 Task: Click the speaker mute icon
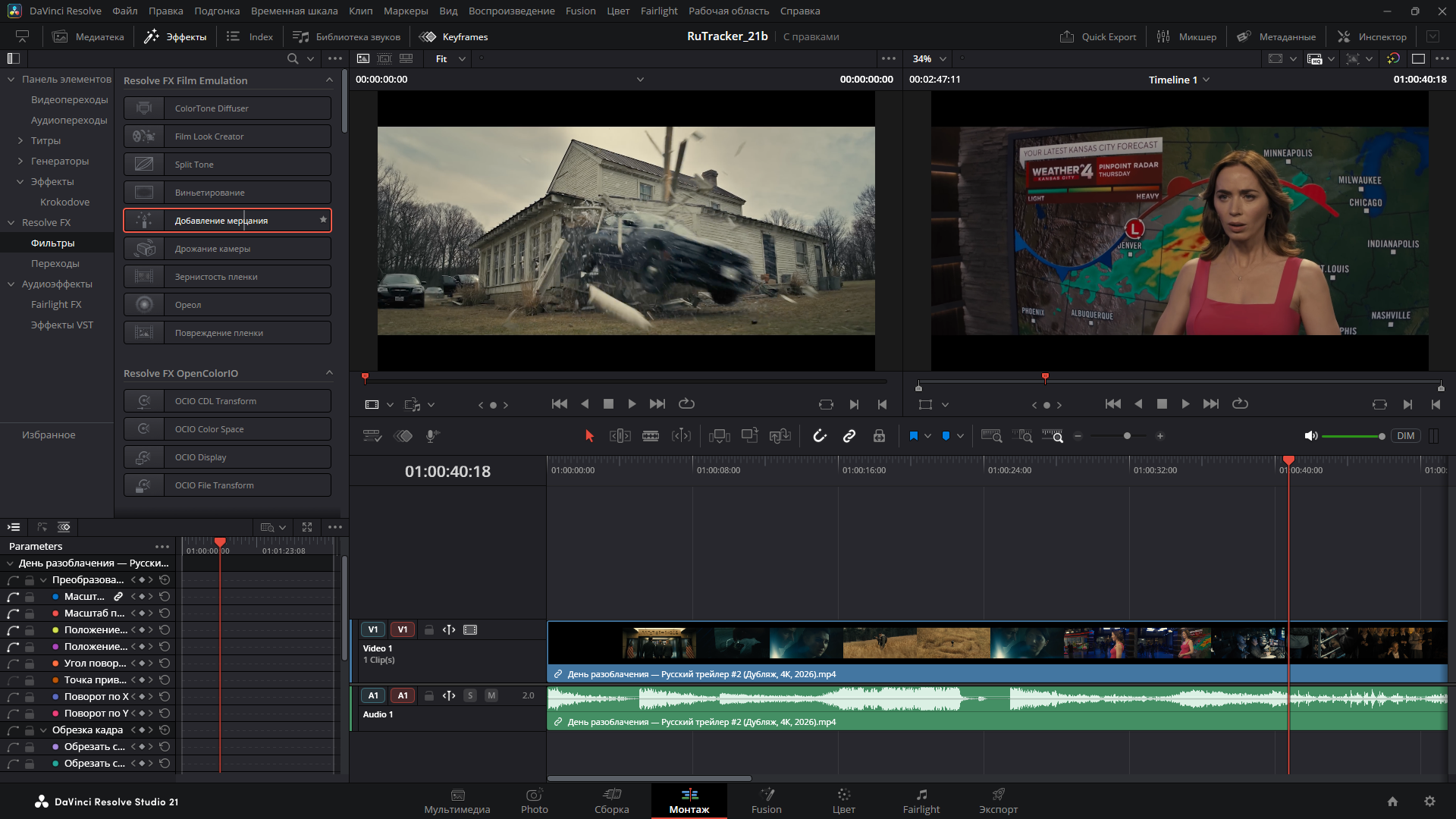coord(1310,436)
